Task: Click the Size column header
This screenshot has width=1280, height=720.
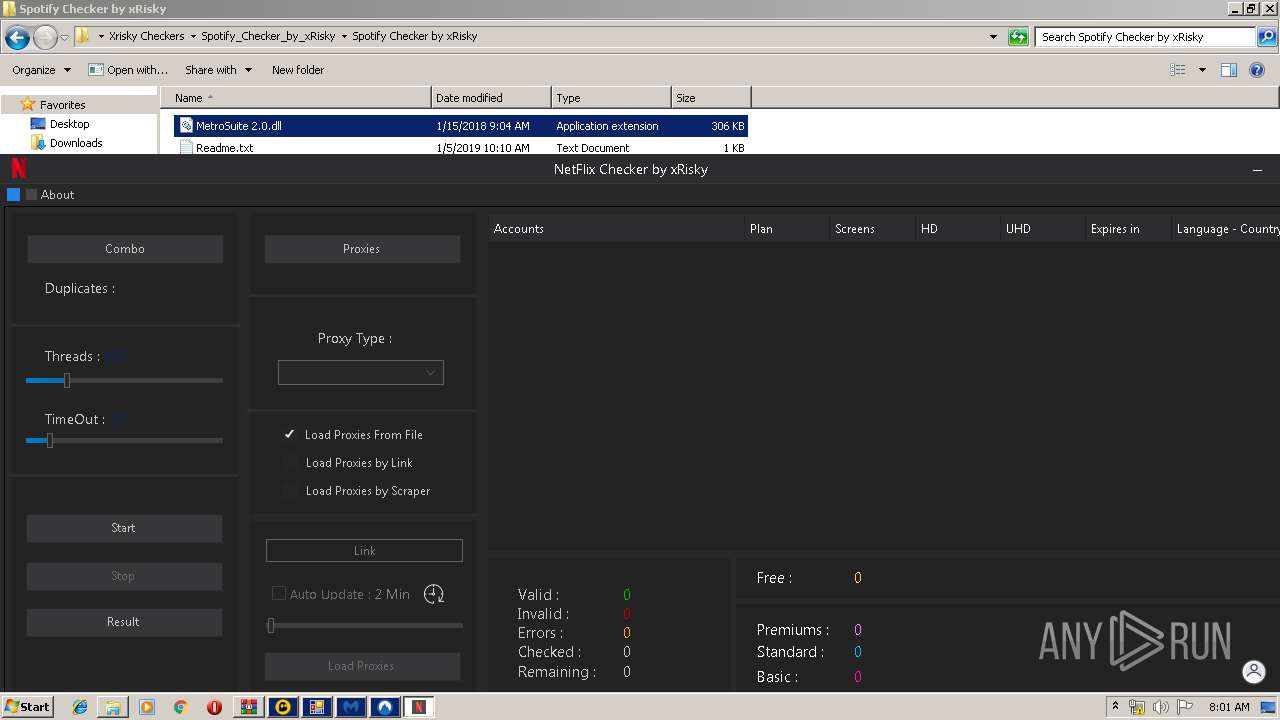Action: tap(711, 98)
